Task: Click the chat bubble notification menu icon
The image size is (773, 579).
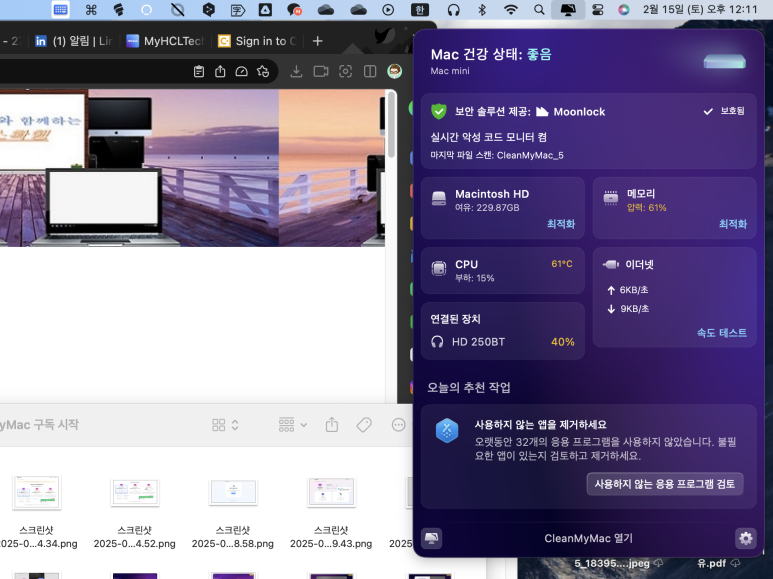Action: coord(294,9)
